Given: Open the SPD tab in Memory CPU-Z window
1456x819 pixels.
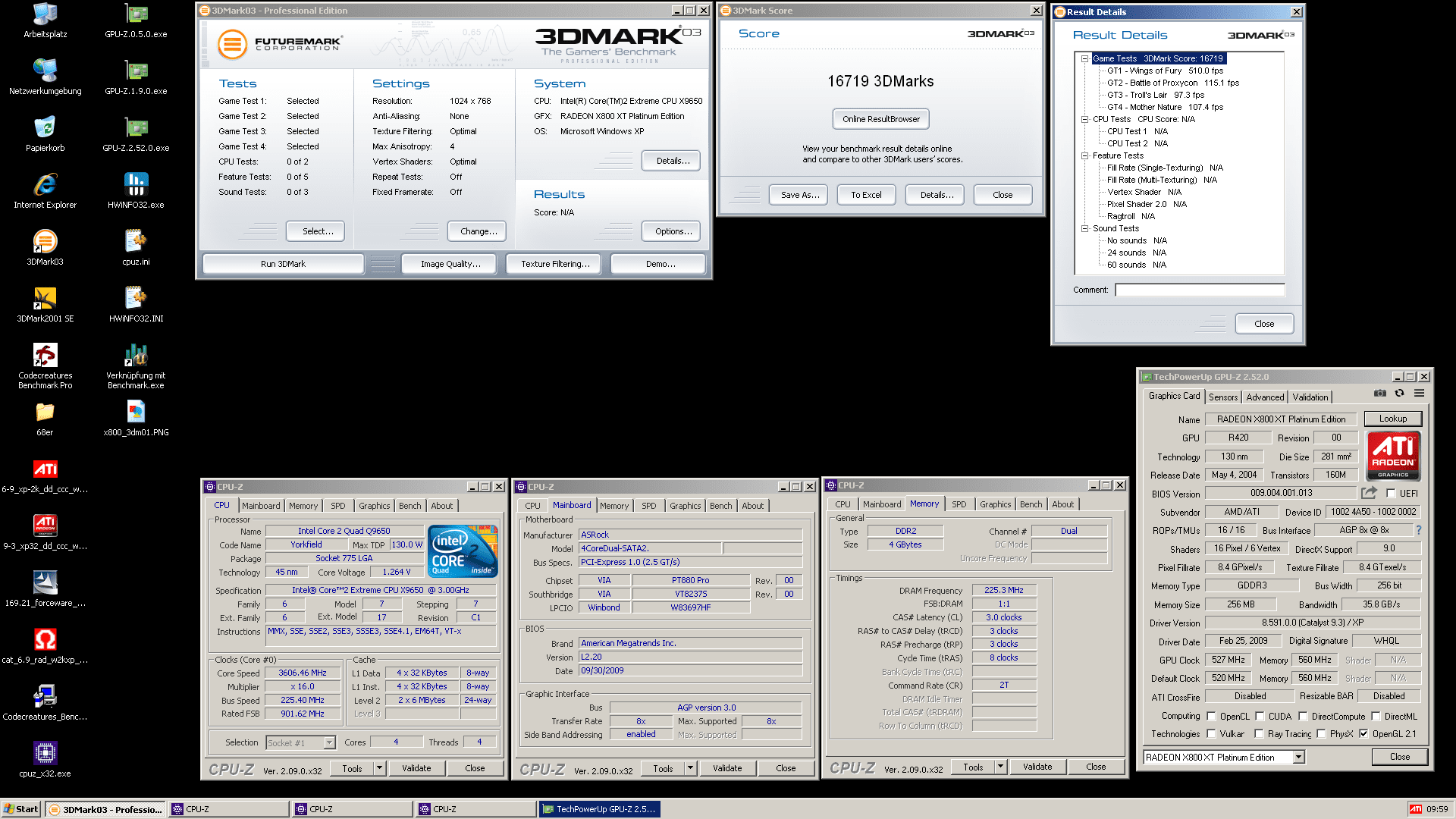Looking at the screenshot, I should point(959,504).
